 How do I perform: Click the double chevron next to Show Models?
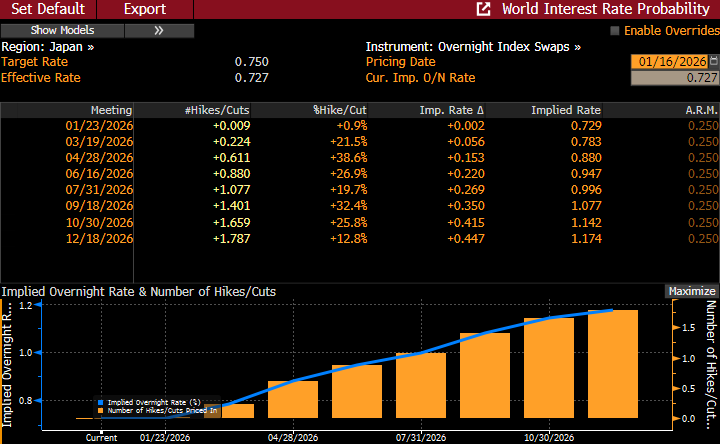(x=158, y=30)
